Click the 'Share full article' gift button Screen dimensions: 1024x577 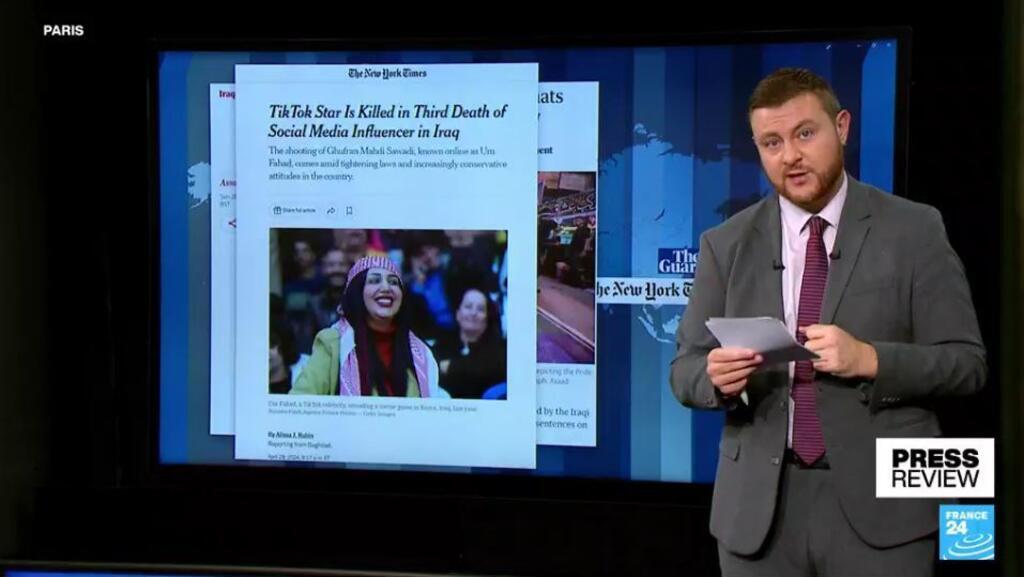tap(294, 211)
